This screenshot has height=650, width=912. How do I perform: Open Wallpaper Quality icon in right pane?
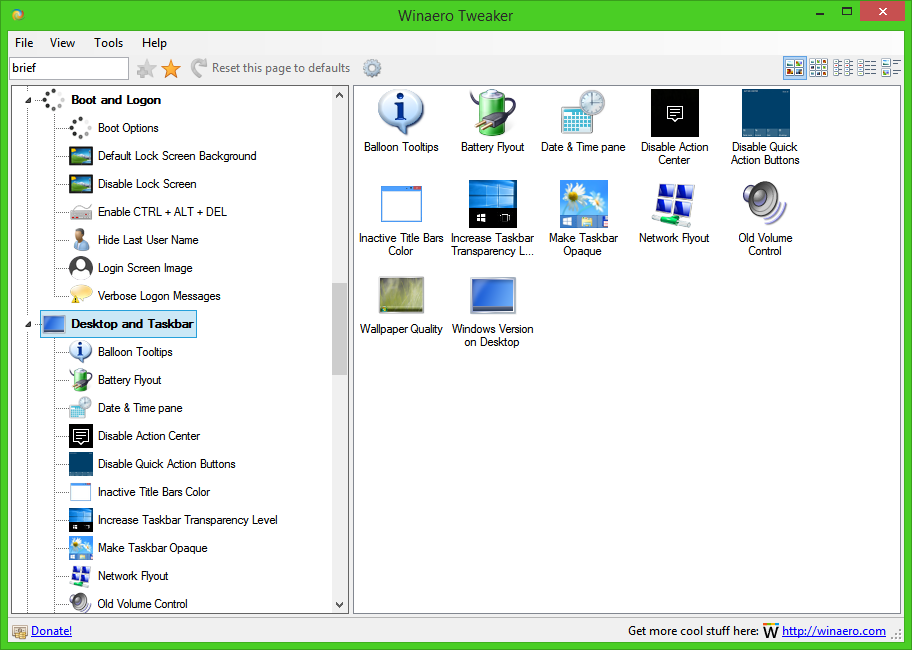(401, 295)
